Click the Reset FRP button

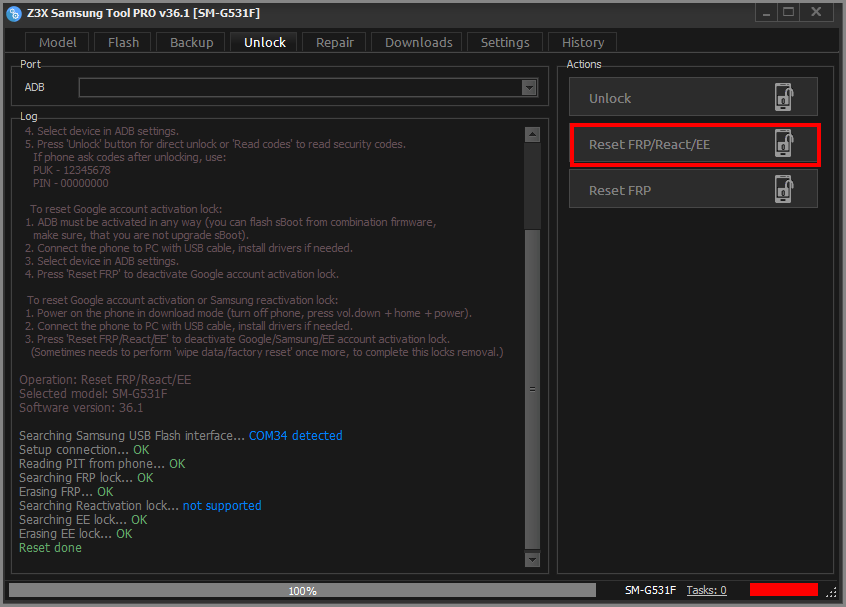tap(693, 189)
